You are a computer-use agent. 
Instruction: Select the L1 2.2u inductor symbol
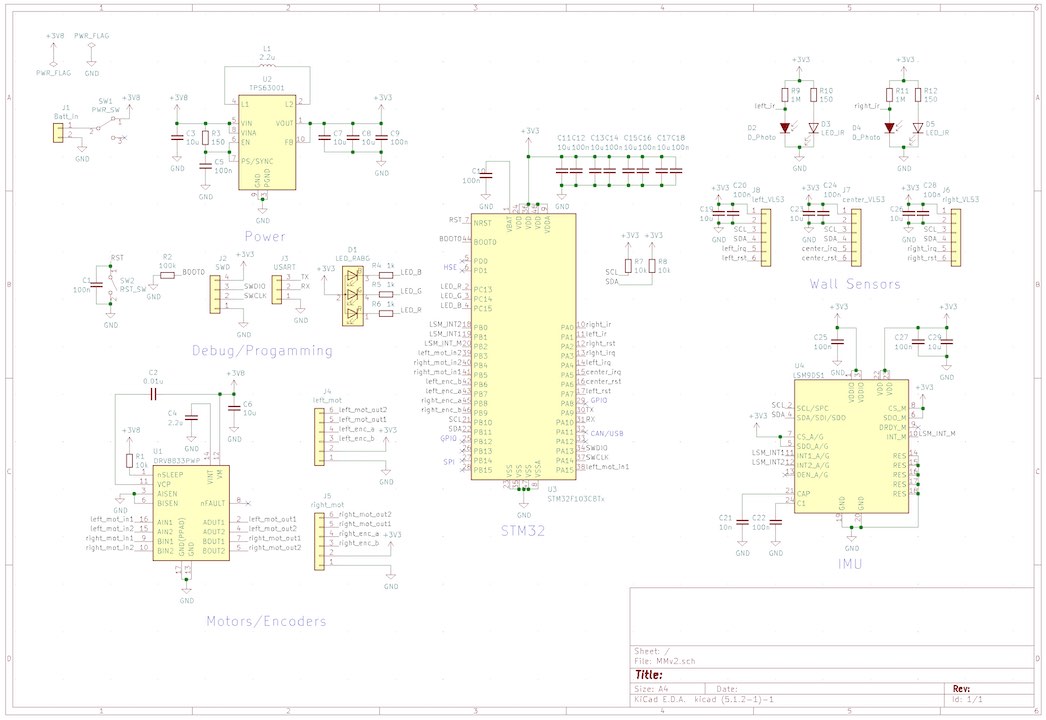[266, 66]
